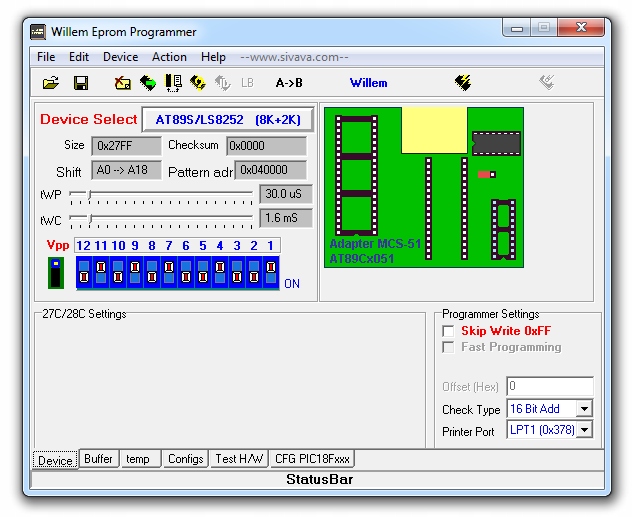Click the Checksum field 0x0000
Screen dimensions: 633x517
266,146
